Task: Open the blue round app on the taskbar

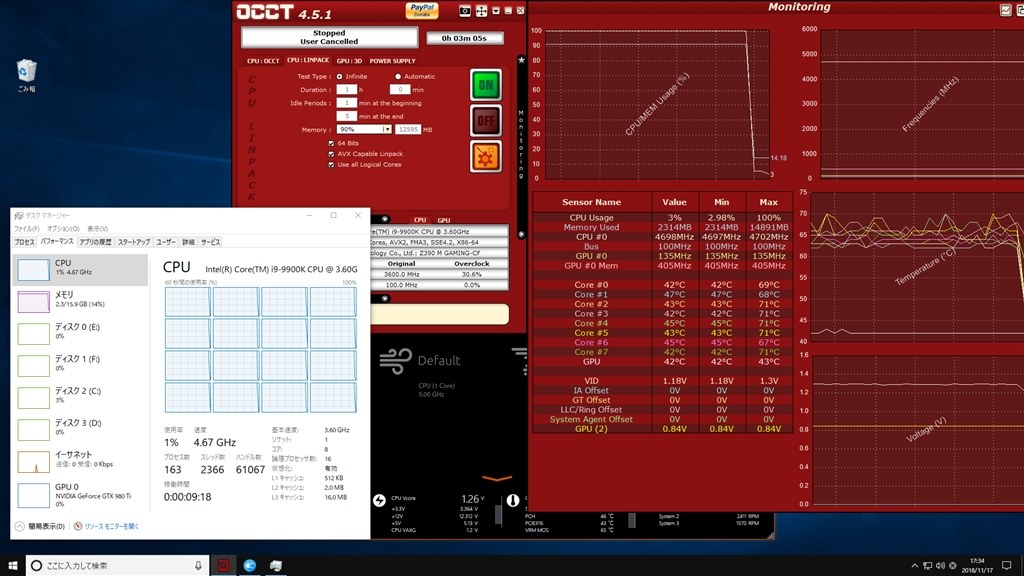Action: (249, 566)
